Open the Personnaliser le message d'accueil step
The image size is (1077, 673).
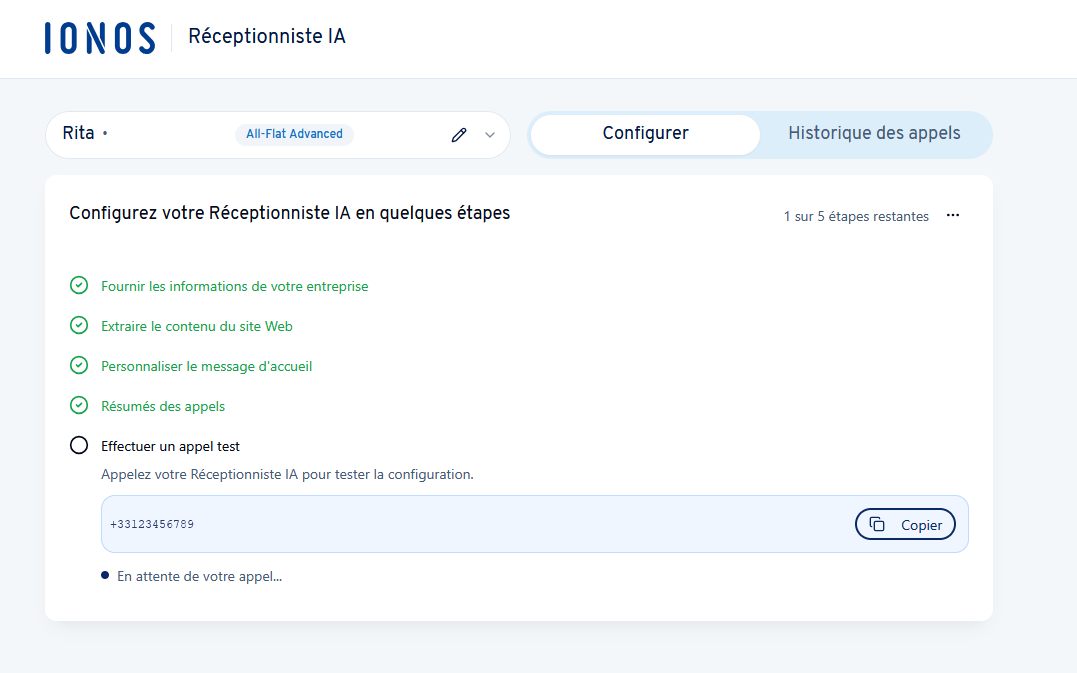(x=206, y=366)
